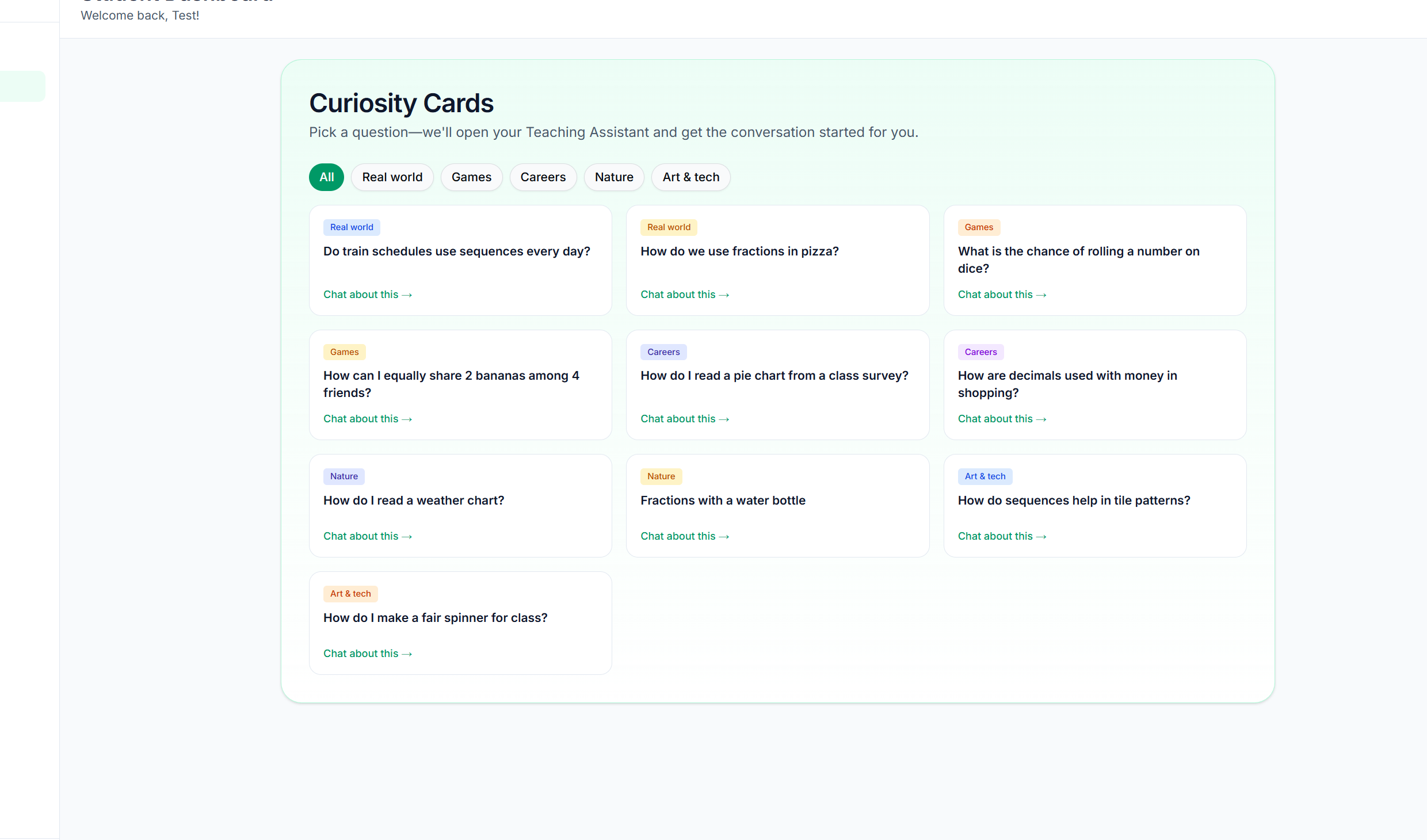
Task: Filter cards by Games
Action: pyautogui.click(x=471, y=177)
